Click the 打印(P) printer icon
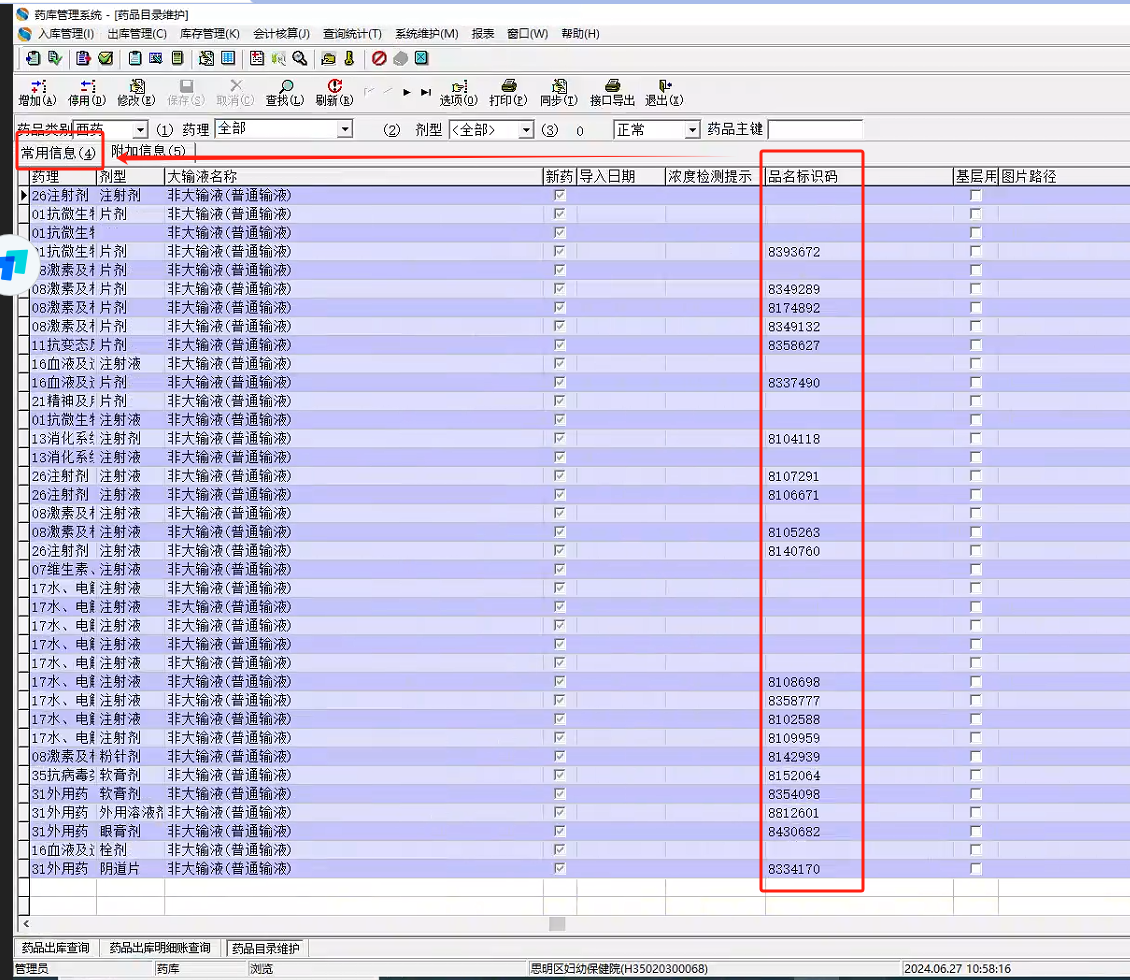 [x=508, y=88]
